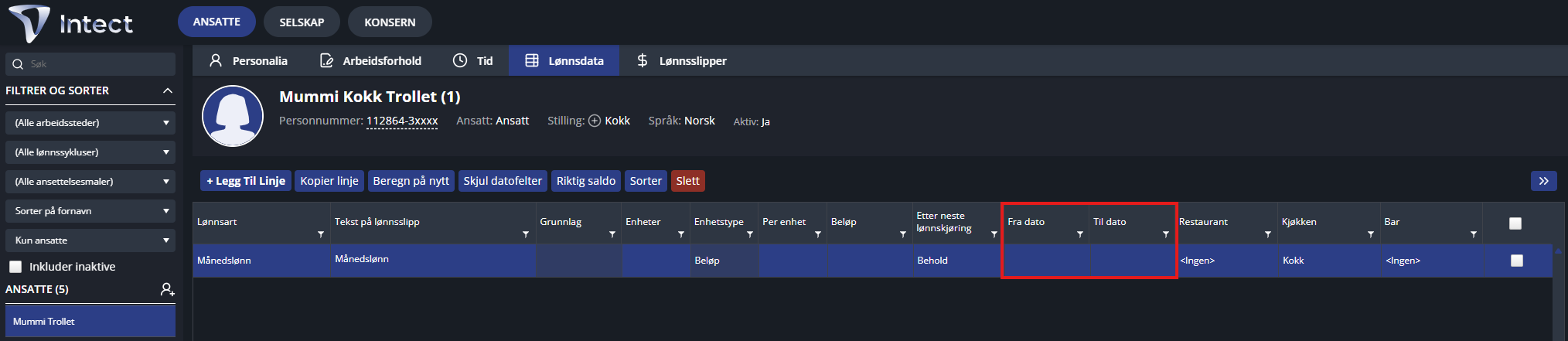Click the employee avatar picture
1568x341 pixels.
coord(233,116)
